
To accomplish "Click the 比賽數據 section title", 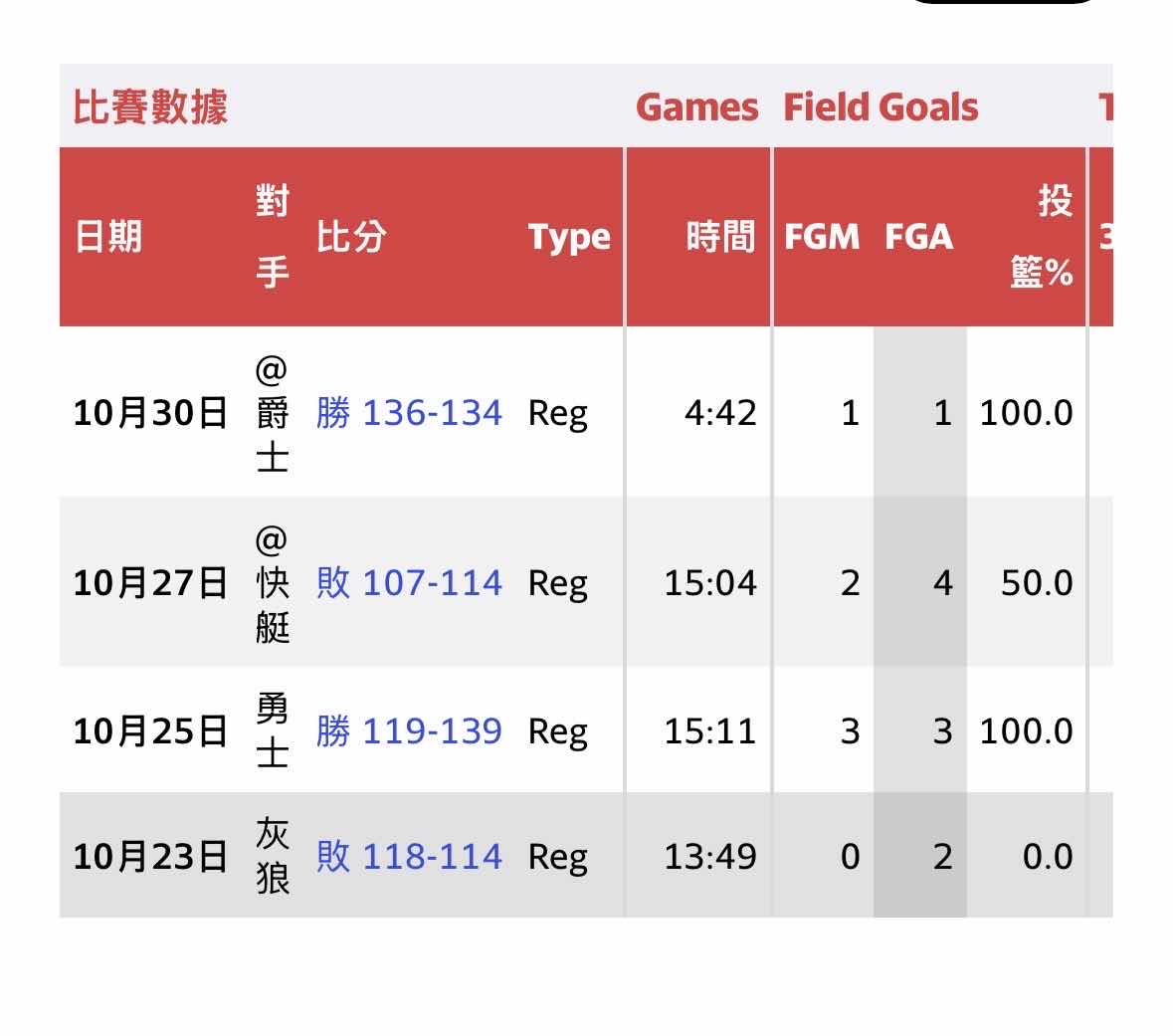I will pos(150,107).
